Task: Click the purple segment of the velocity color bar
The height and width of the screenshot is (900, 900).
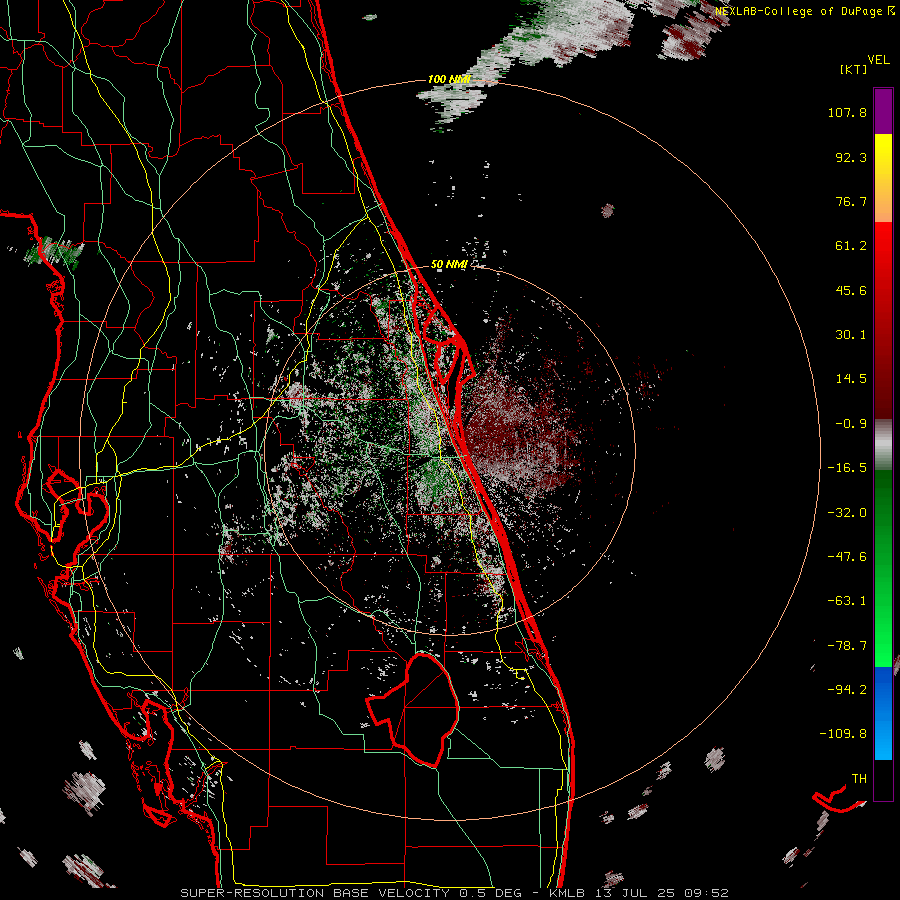Action: click(x=883, y=111)
